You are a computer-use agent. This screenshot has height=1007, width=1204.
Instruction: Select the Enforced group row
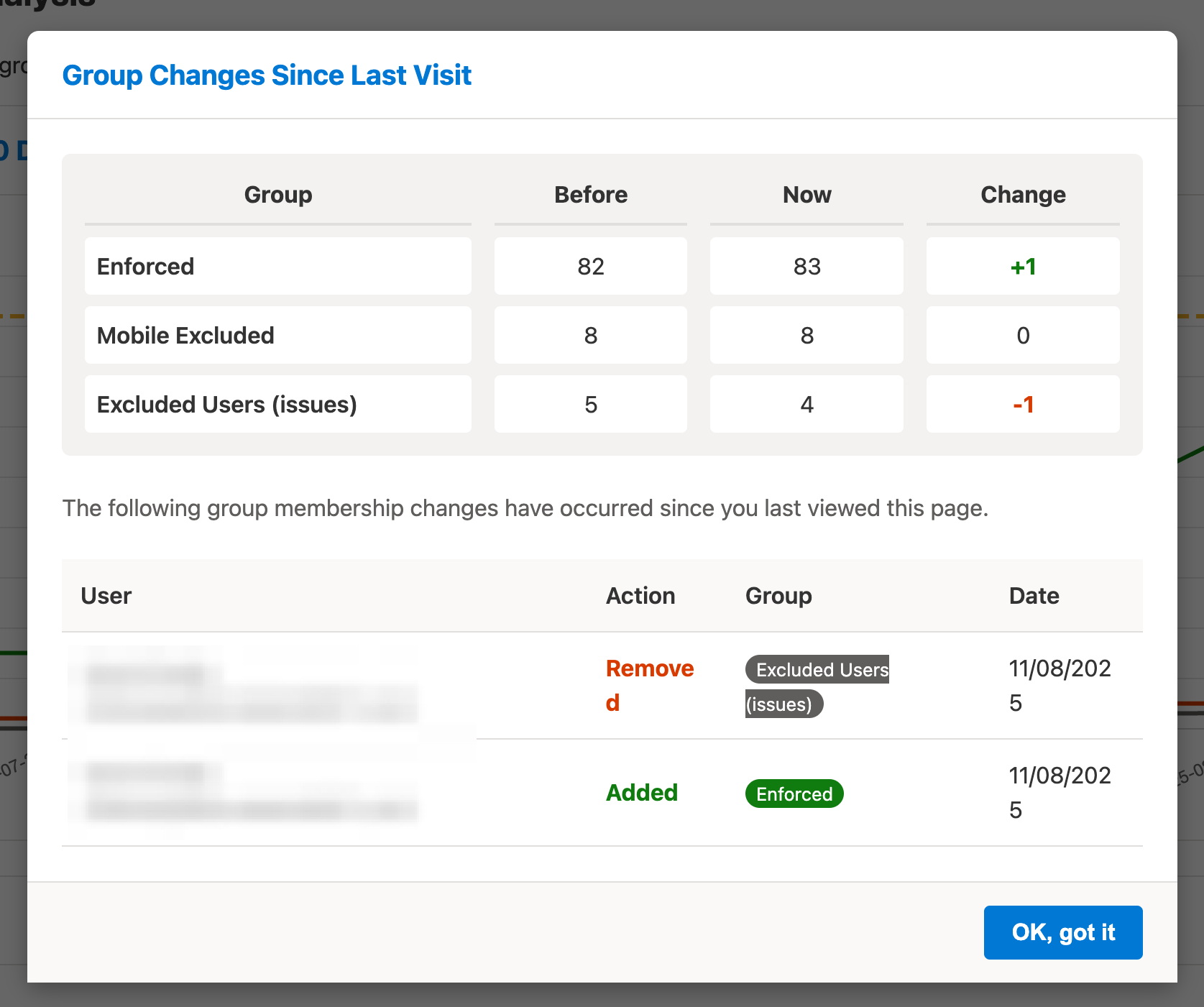pos(277,266)
